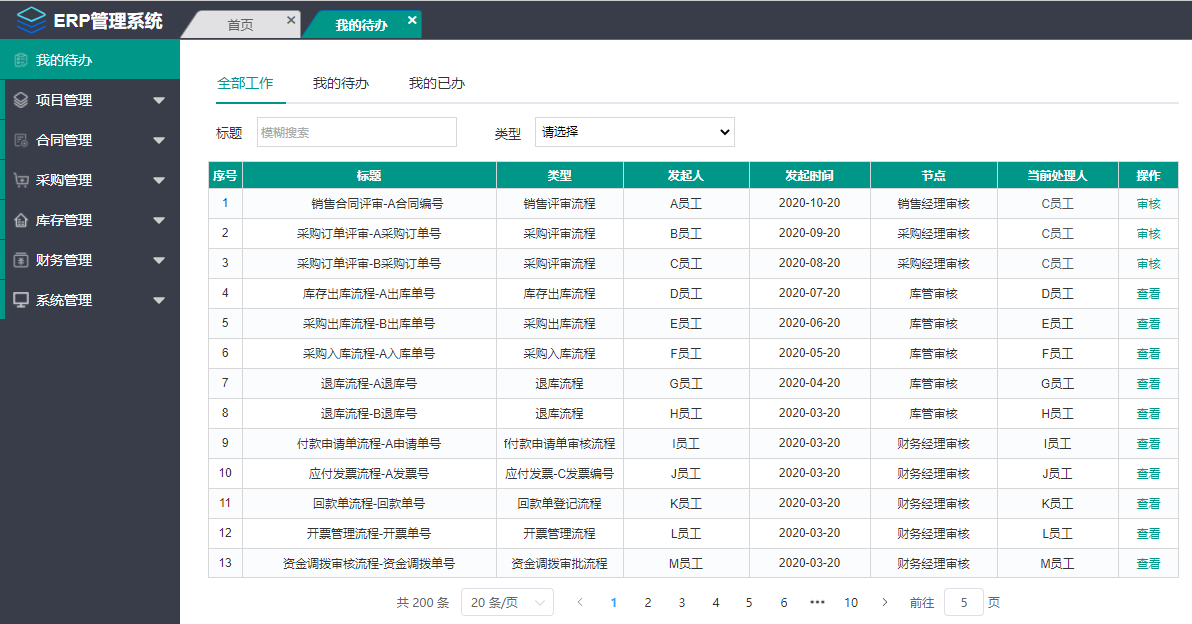
Task: Click cell 销售经理审核
Action: 934,204
